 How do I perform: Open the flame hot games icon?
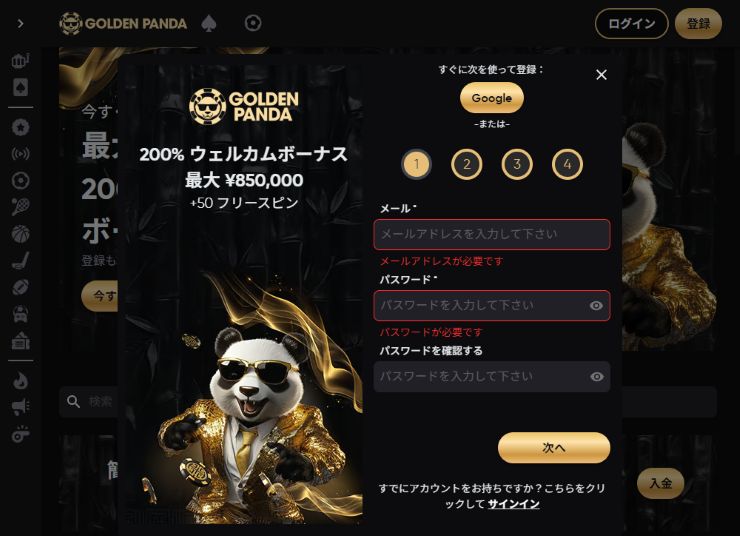(x=21, y=381)
